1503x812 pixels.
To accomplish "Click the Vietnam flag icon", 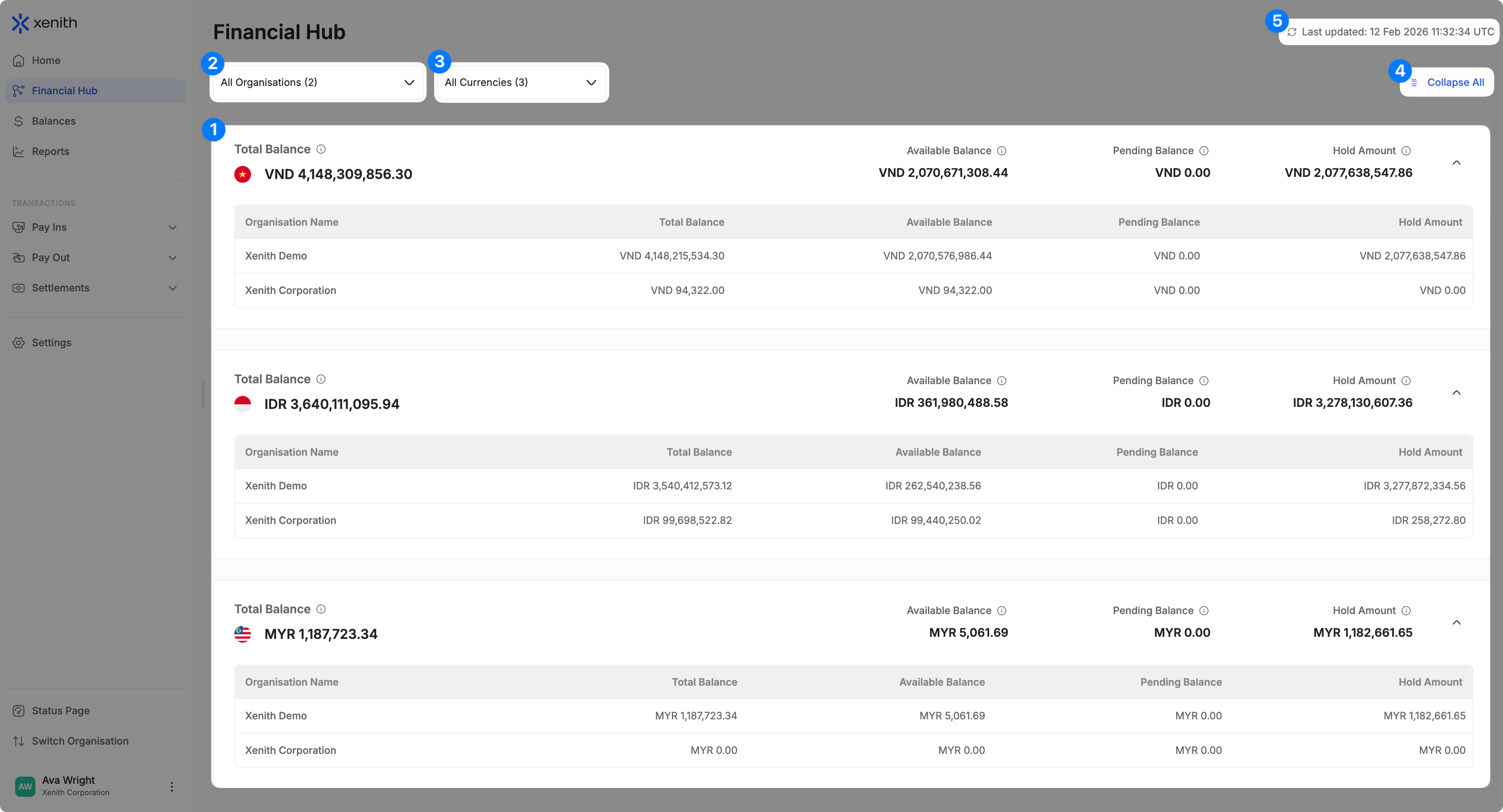I will [243, 174].
